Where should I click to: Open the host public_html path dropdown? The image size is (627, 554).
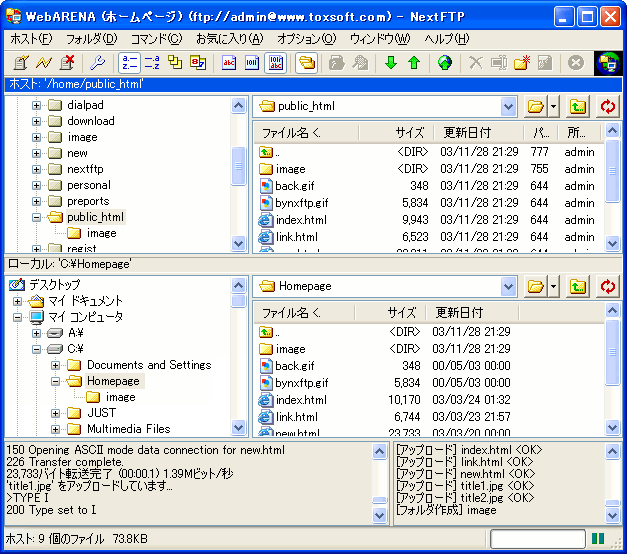point(508,106)
